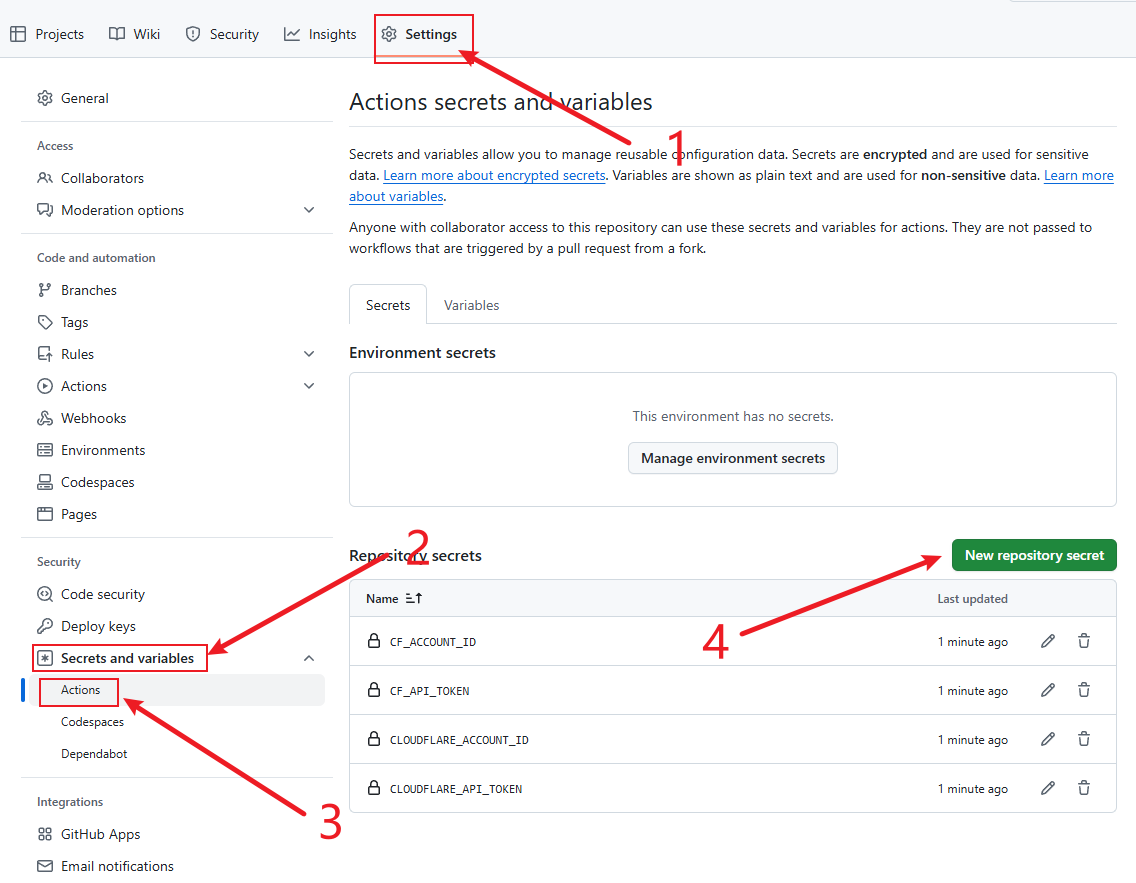1136x883 pixels.
Task: Click Manage environment secrets button
Action: click(x=732, y=458)
